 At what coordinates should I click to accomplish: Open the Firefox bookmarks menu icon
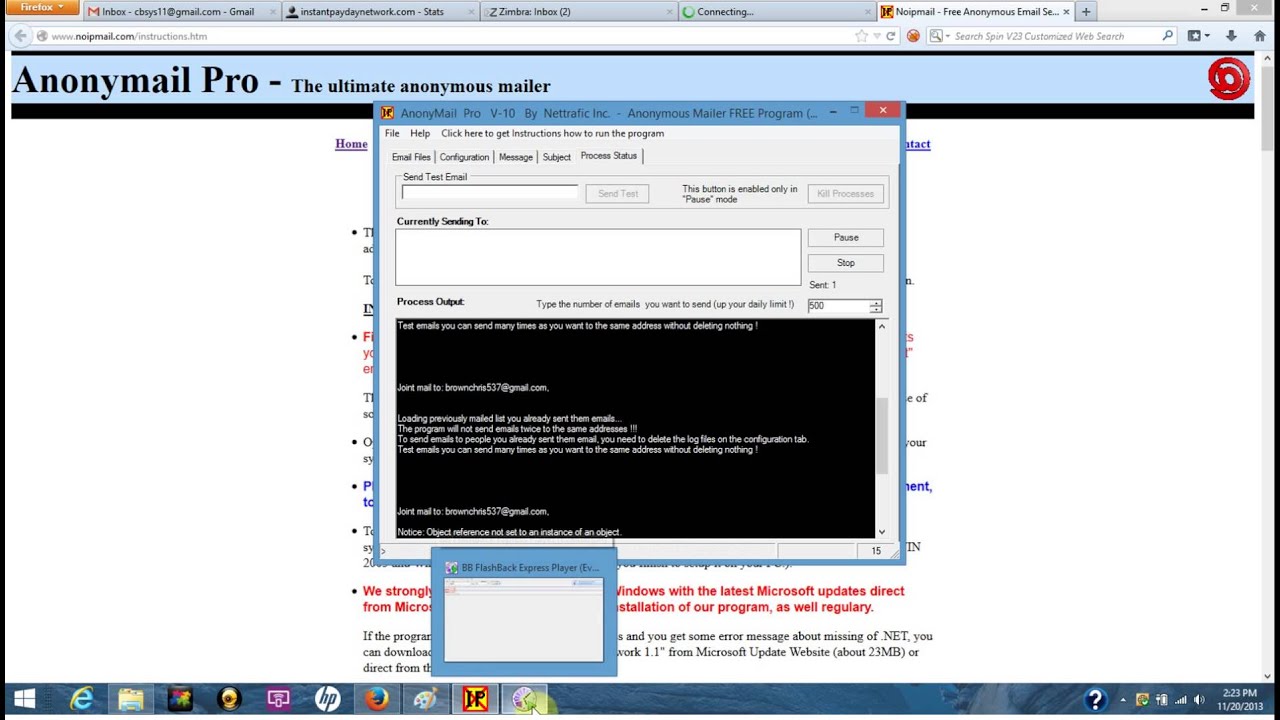(1194, 36)
